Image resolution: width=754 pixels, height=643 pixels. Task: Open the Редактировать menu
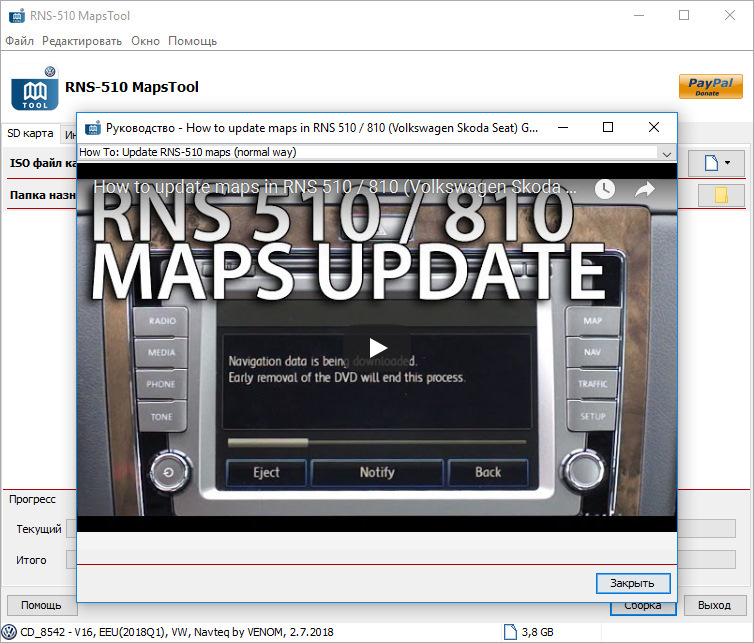(82, 41)
